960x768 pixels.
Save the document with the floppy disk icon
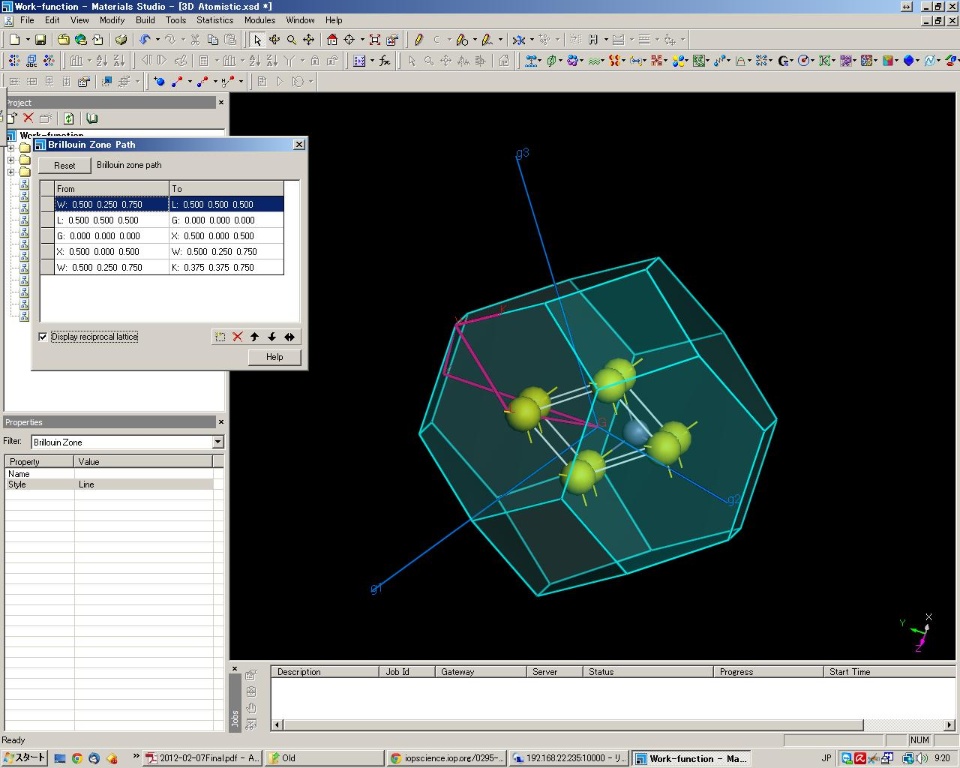(x=40, y=40)
